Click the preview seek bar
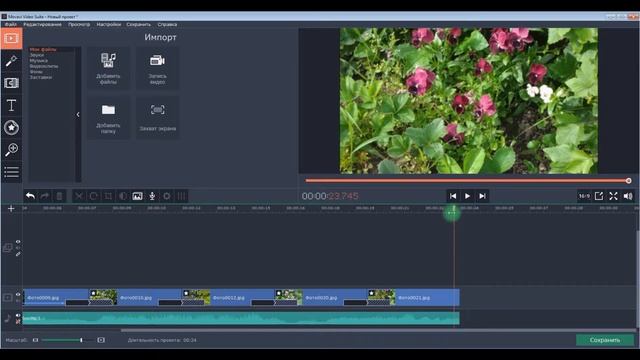640x360 pixels. [x=468, y=181]
